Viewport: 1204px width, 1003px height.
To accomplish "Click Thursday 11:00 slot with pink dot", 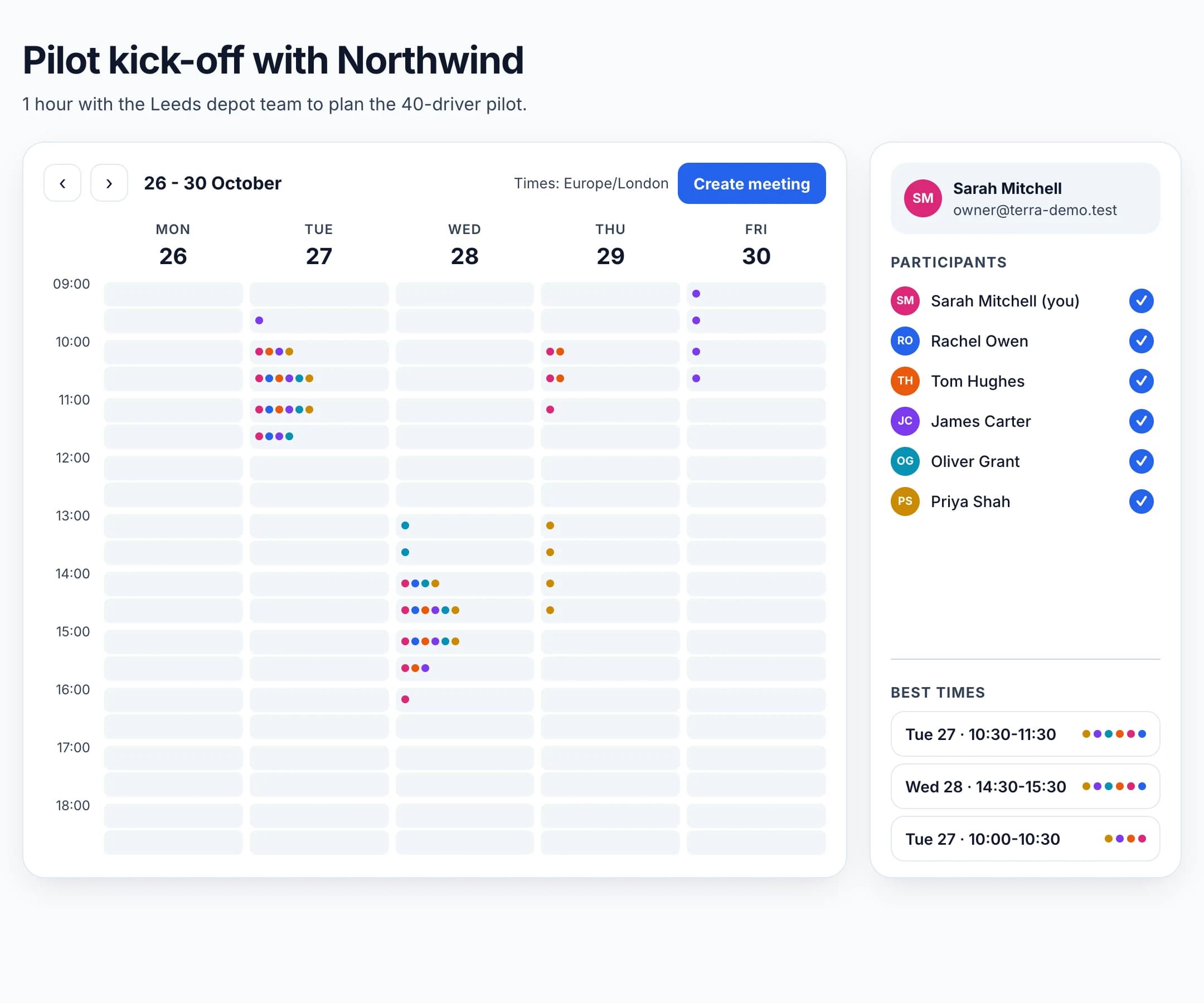I will [x=610, y=410].
